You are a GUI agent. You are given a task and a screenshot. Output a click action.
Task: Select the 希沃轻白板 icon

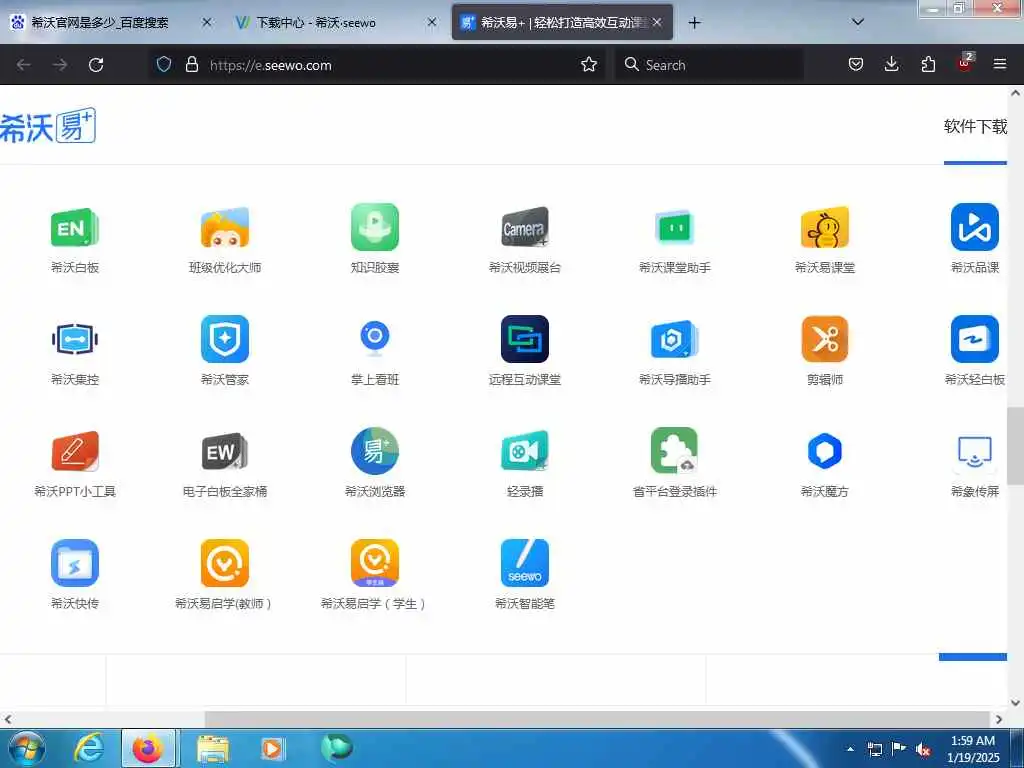[x=974, y=339]
